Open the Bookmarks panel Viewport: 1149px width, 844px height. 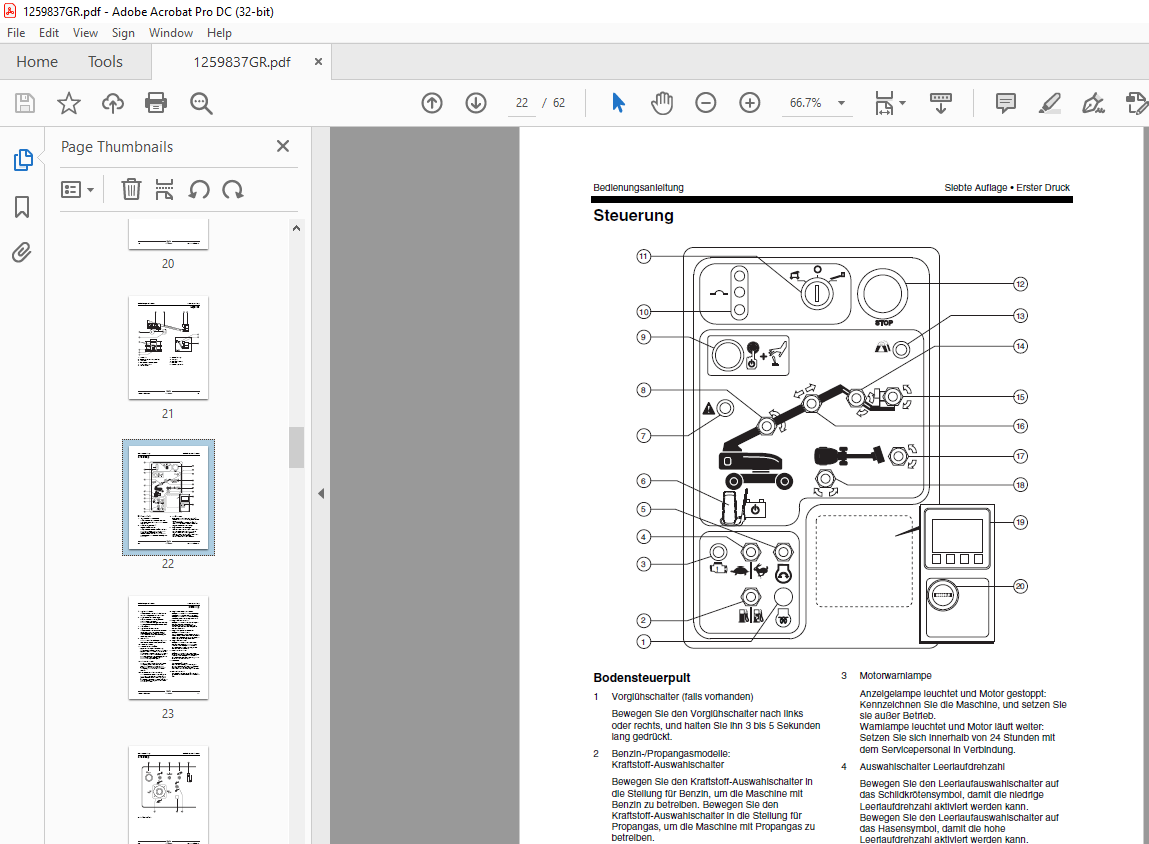coord(22,207)
